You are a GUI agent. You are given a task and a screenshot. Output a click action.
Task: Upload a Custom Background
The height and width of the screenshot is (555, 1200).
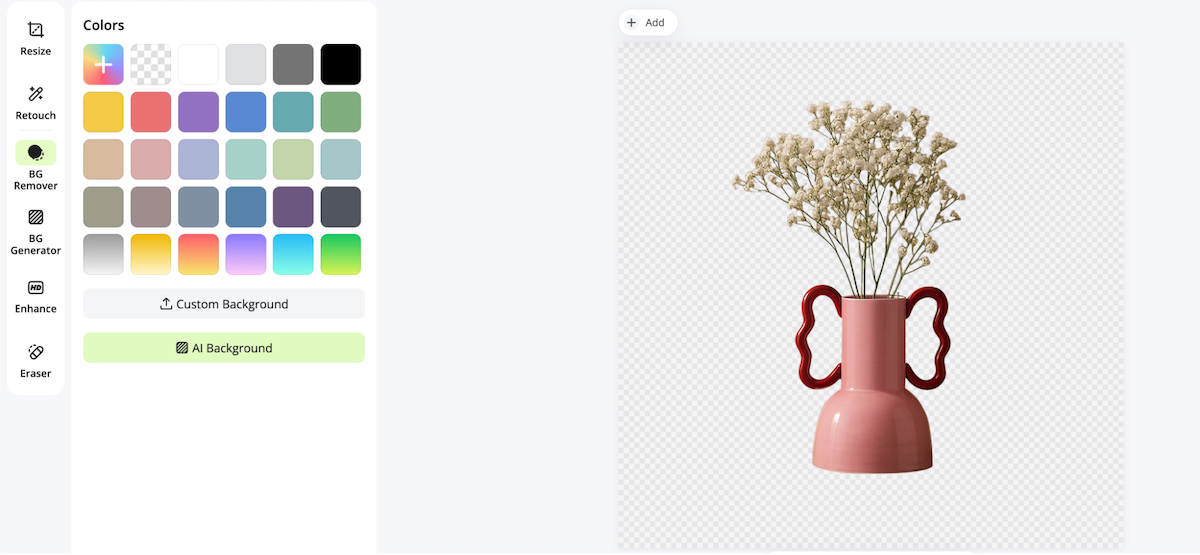click(x=224, y=304)
